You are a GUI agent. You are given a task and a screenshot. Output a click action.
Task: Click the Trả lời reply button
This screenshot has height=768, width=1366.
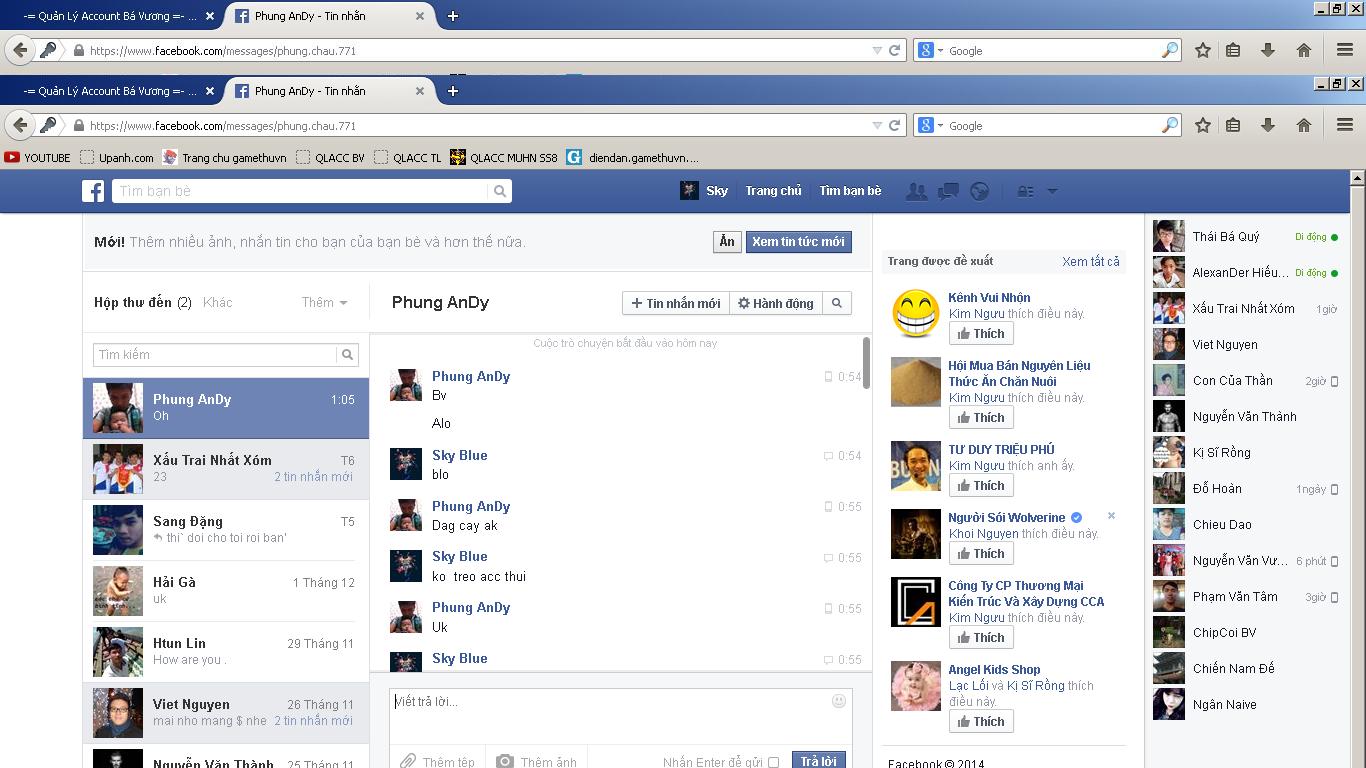click(819, 761)
